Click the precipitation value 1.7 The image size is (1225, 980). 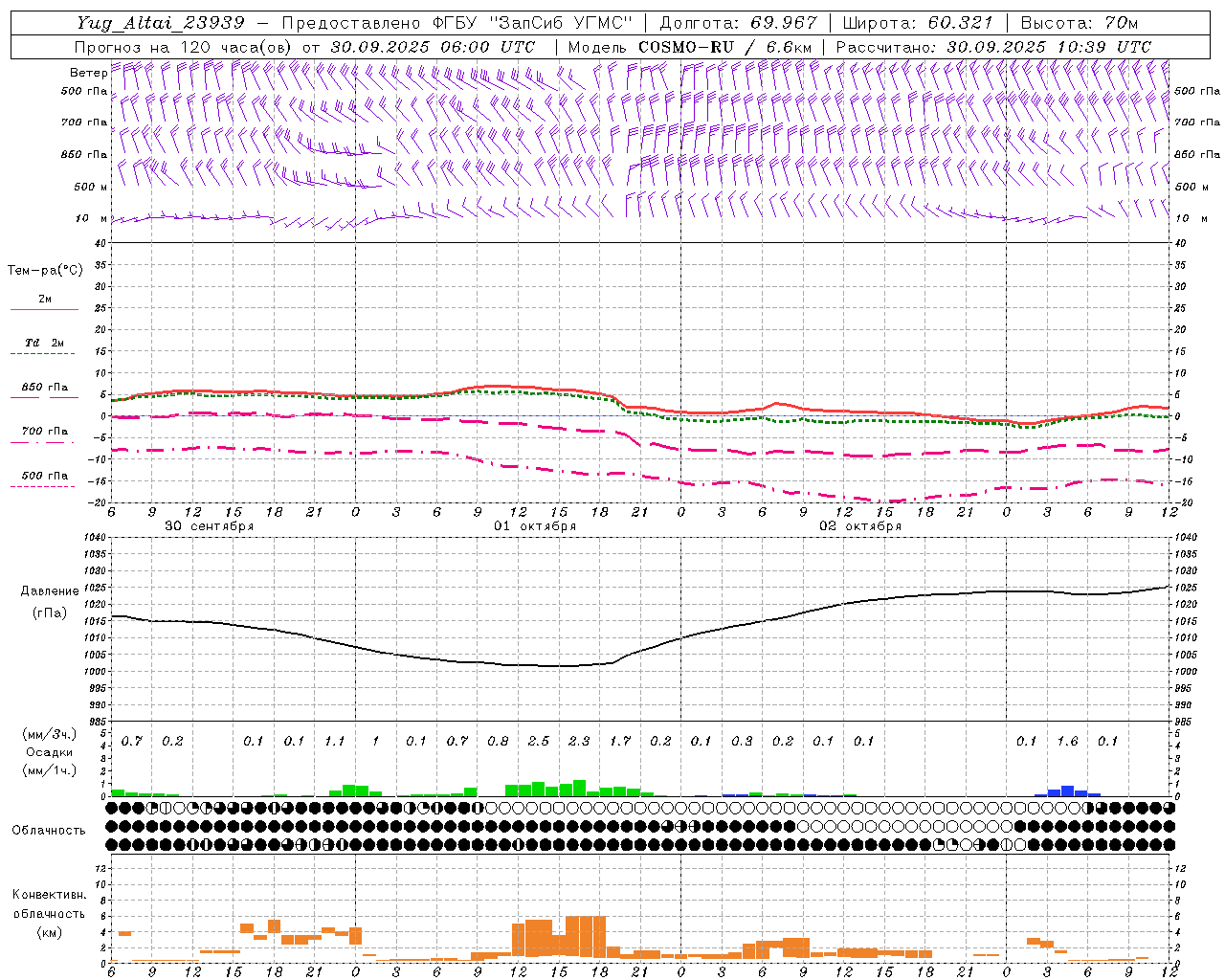(620, 742)
